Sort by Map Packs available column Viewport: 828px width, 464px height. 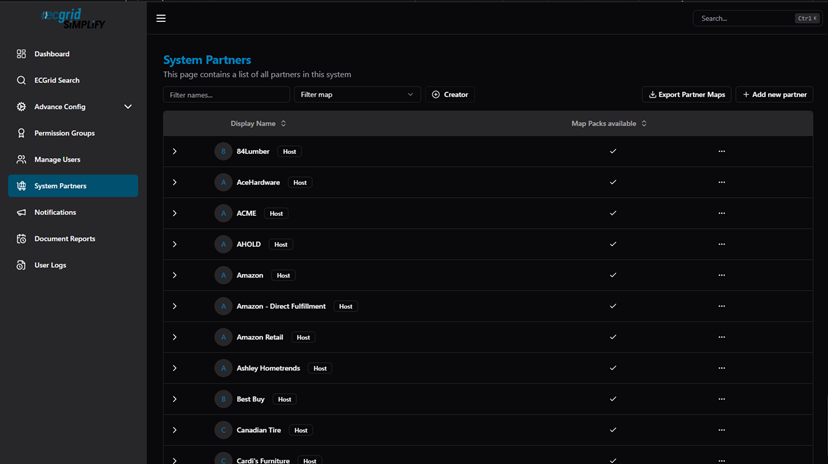[609, 124]
